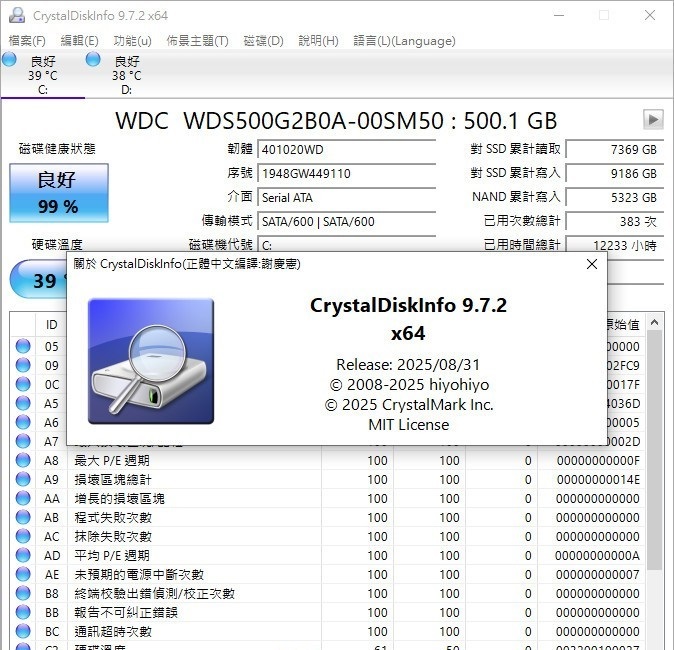Click the status icon for attribute AB
The width and height of the screenshot is (674, 650).
(x=23, y=517)
